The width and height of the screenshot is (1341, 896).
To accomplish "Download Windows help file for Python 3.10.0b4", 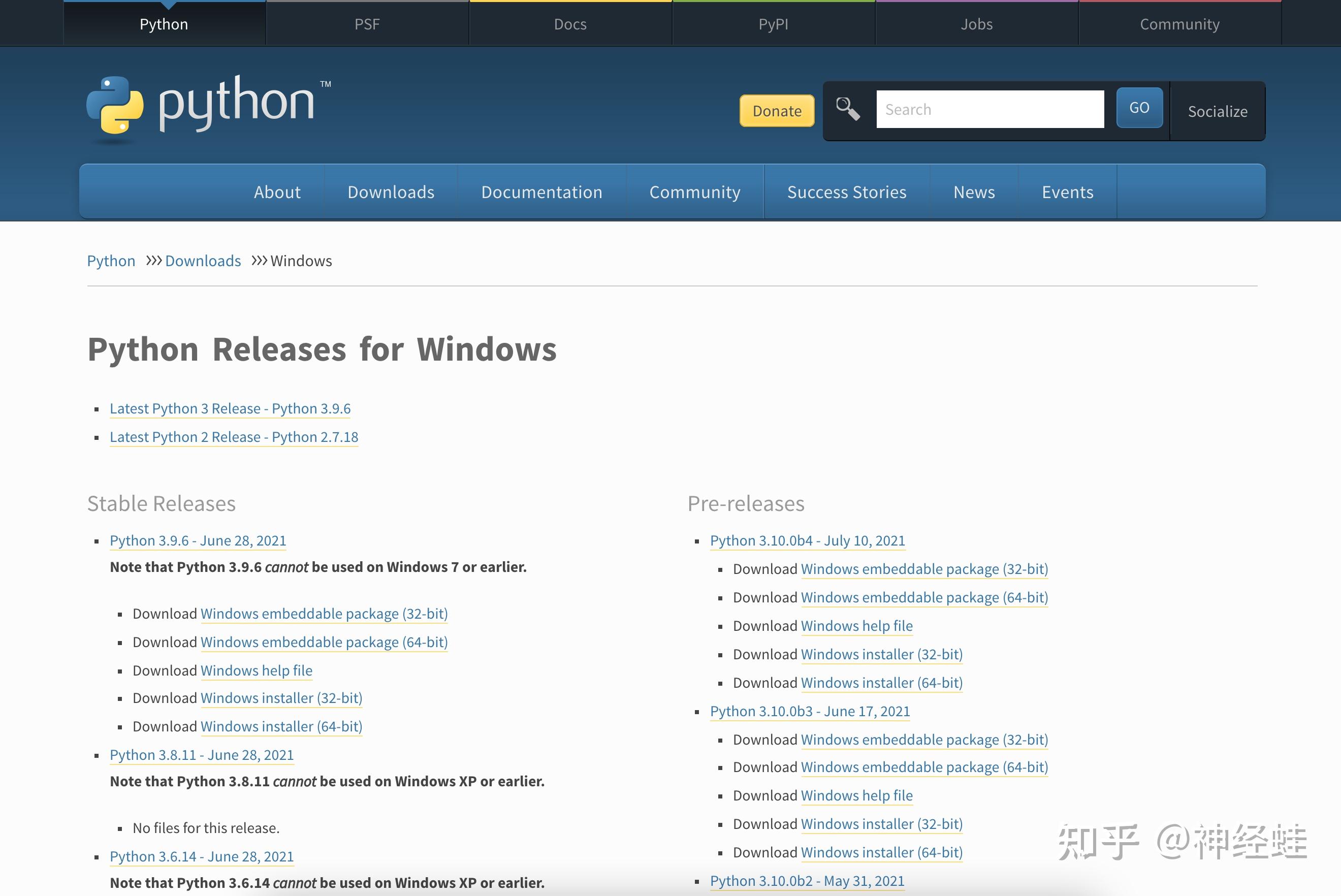I will tap(856, 626).
